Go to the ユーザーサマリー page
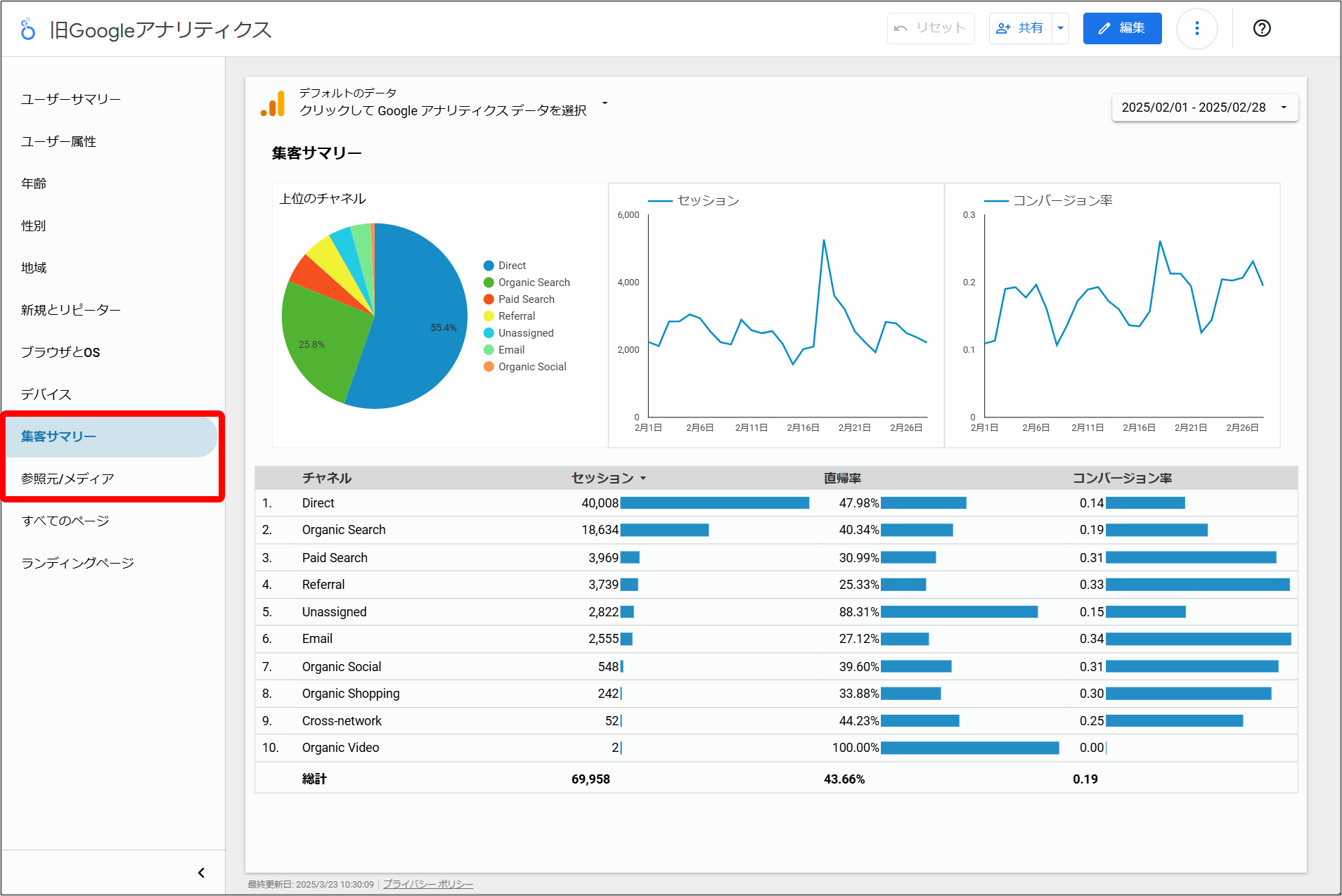Image resolution: width=1342 pixels, height=896 pixels. point(71,99)
